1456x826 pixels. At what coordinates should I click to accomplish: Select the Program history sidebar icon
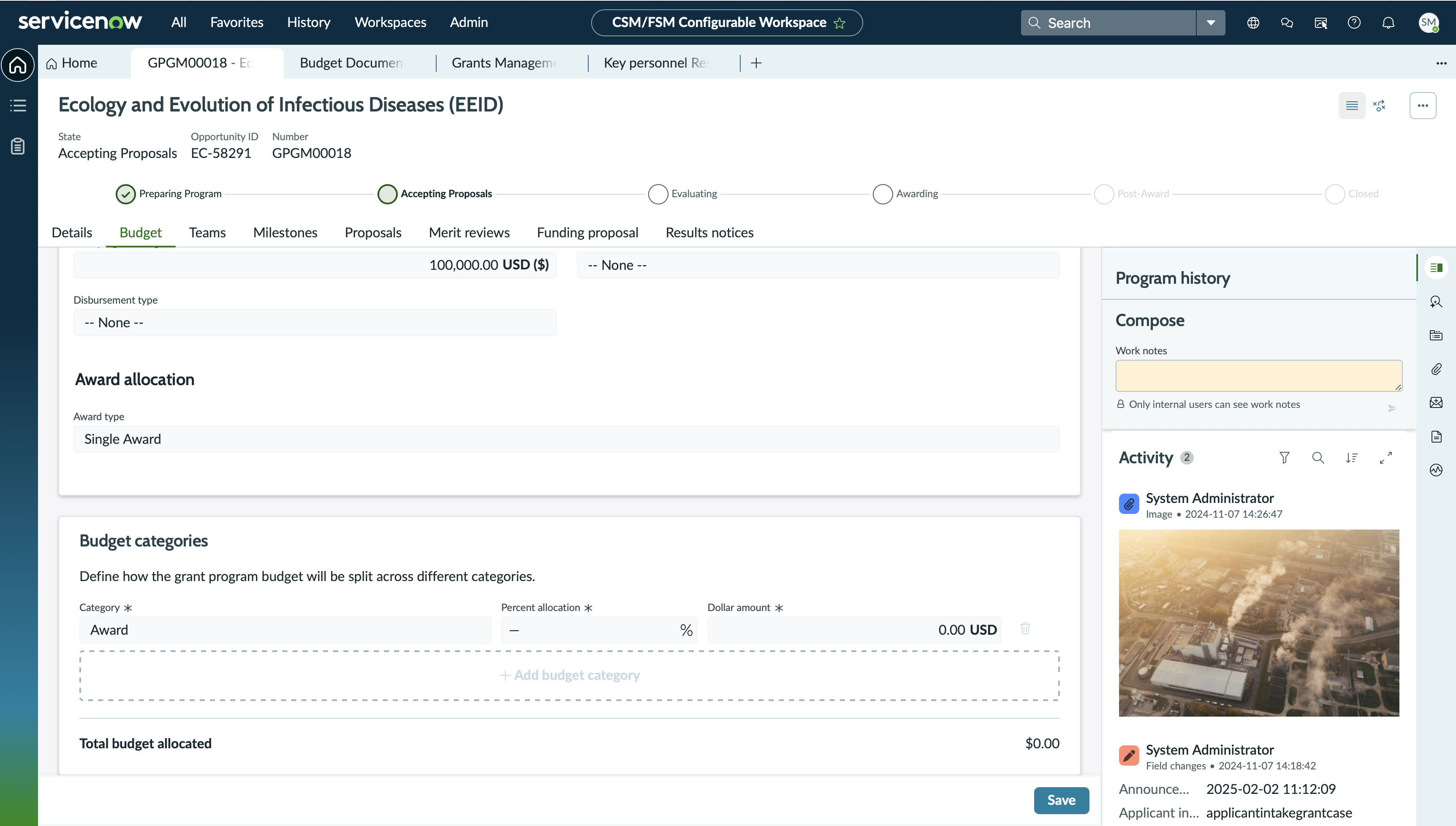(x=1436, y=268)
